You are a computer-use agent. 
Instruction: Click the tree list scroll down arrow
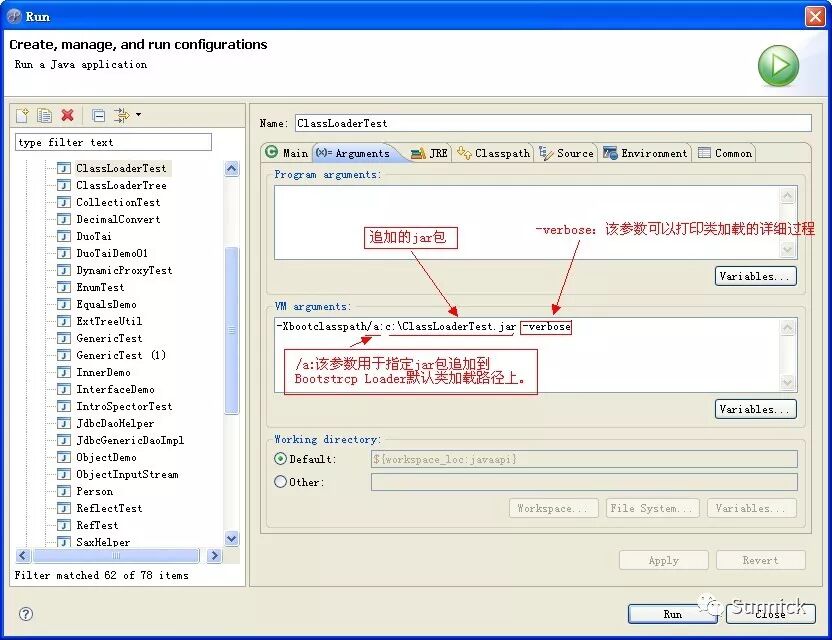coord(232,539)
